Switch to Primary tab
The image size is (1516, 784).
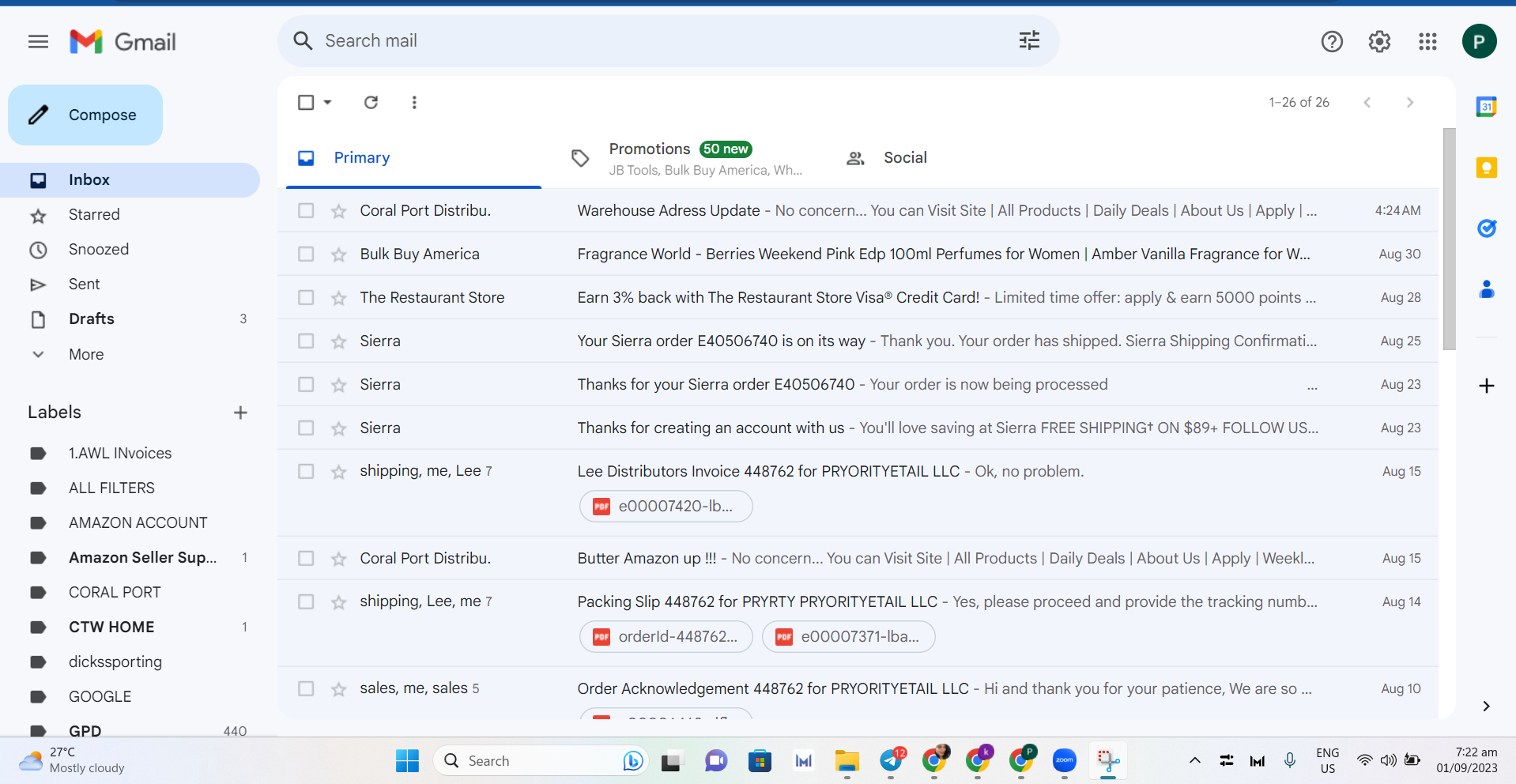click(x=413, y=158)
